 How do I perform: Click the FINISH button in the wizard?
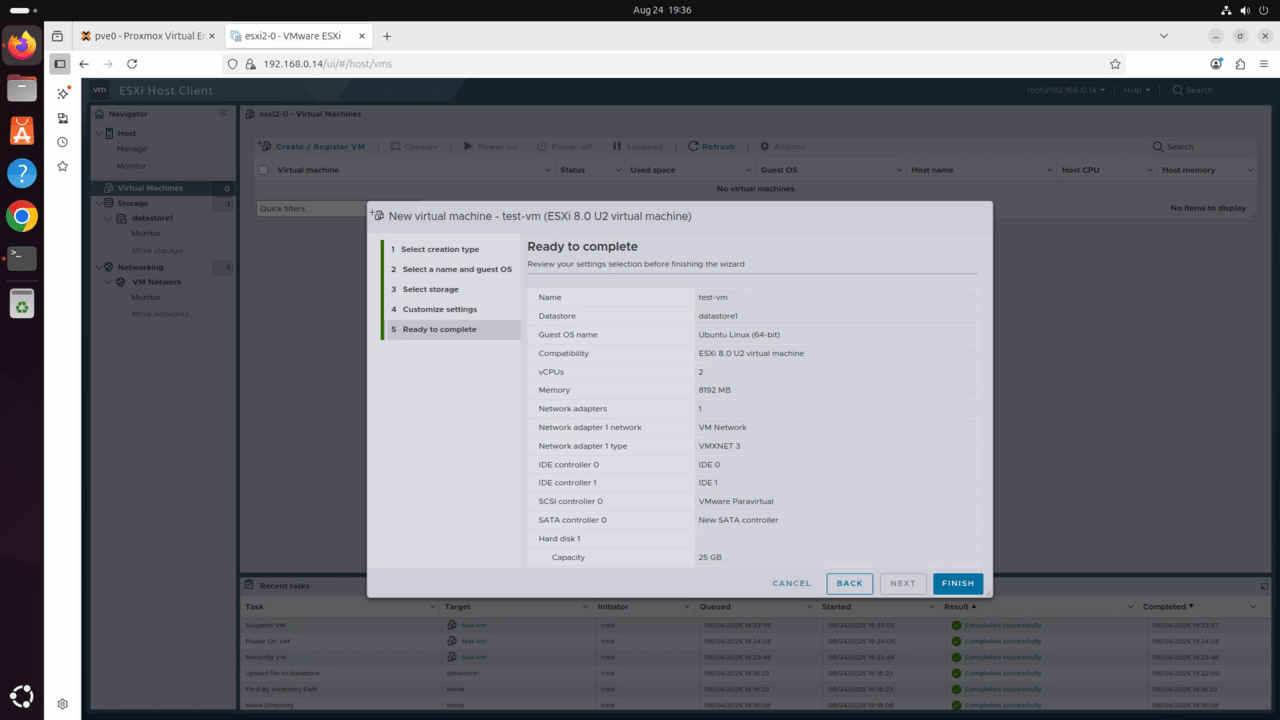coord(958,583)
